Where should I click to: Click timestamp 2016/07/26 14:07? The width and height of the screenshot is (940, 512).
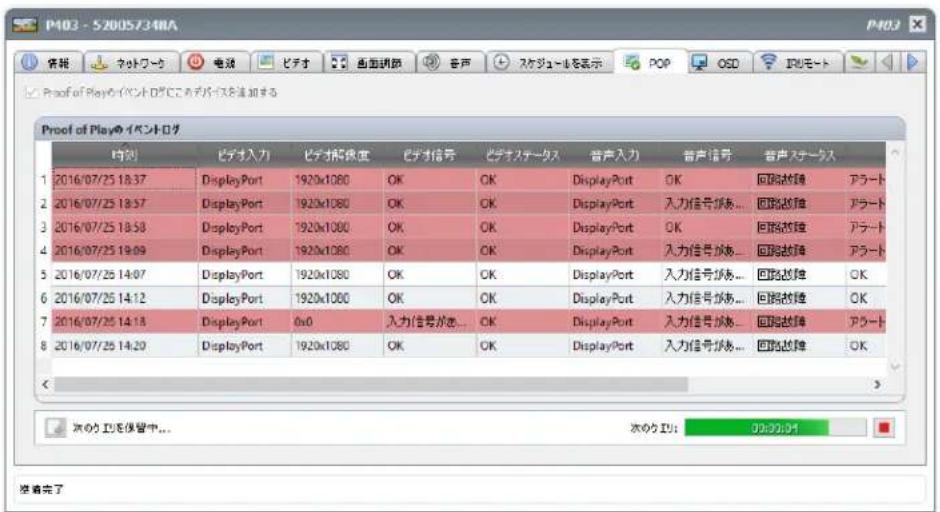pos(100,275)
